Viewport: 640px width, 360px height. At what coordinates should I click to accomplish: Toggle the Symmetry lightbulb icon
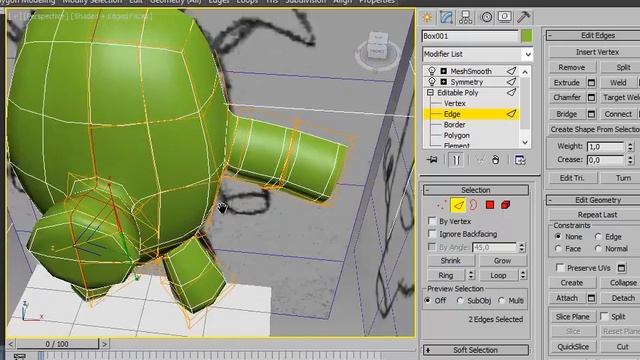tap(432, 82)
